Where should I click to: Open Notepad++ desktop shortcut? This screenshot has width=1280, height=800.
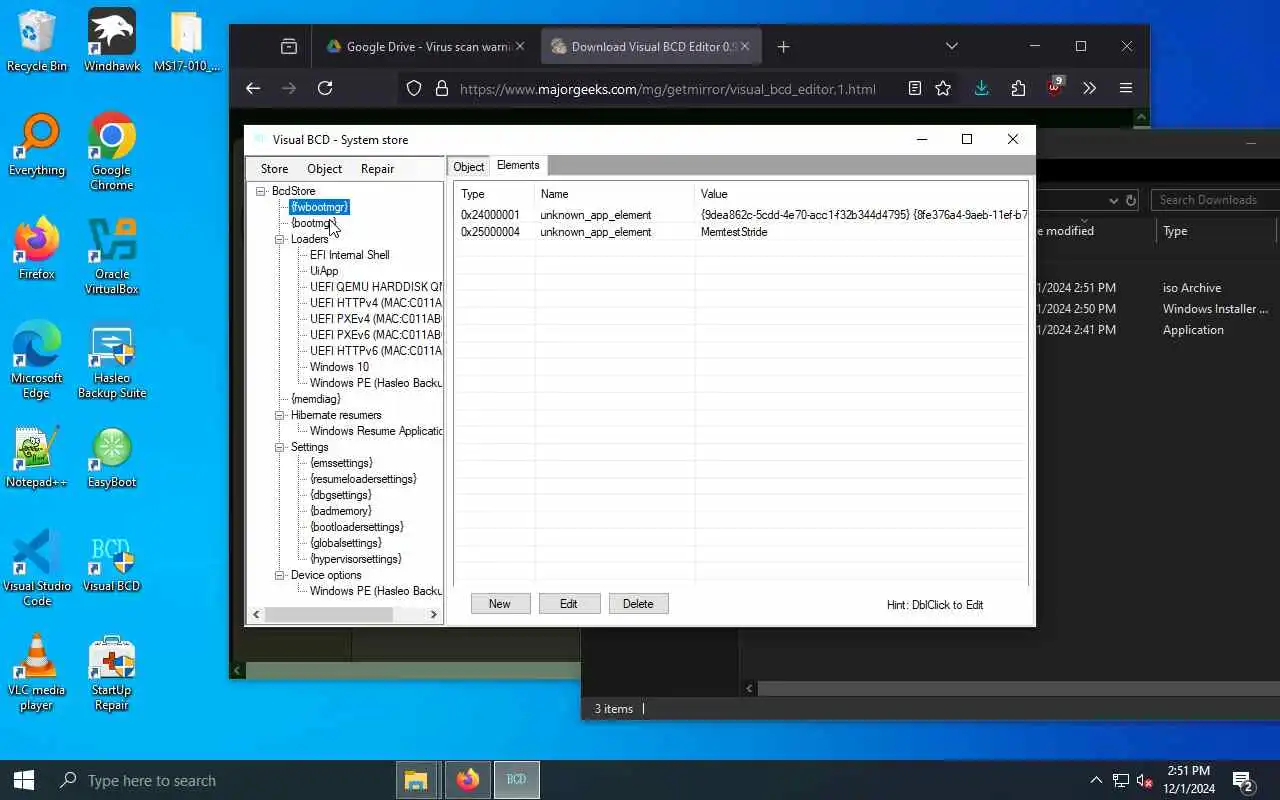coord(37,458)
